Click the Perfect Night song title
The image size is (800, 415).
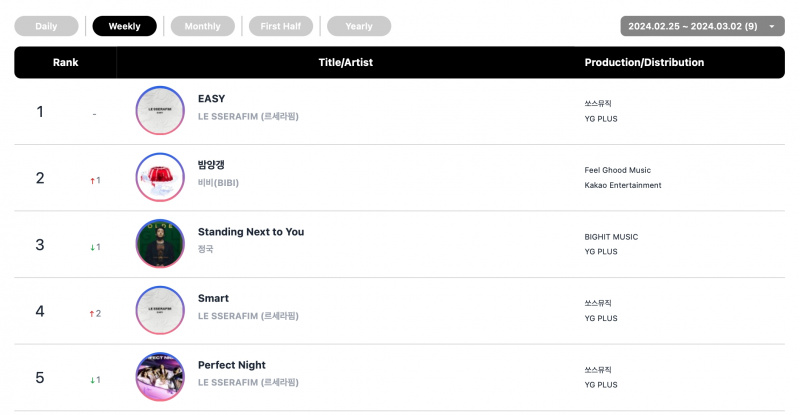pyautogui.click(x=232, y=365)
